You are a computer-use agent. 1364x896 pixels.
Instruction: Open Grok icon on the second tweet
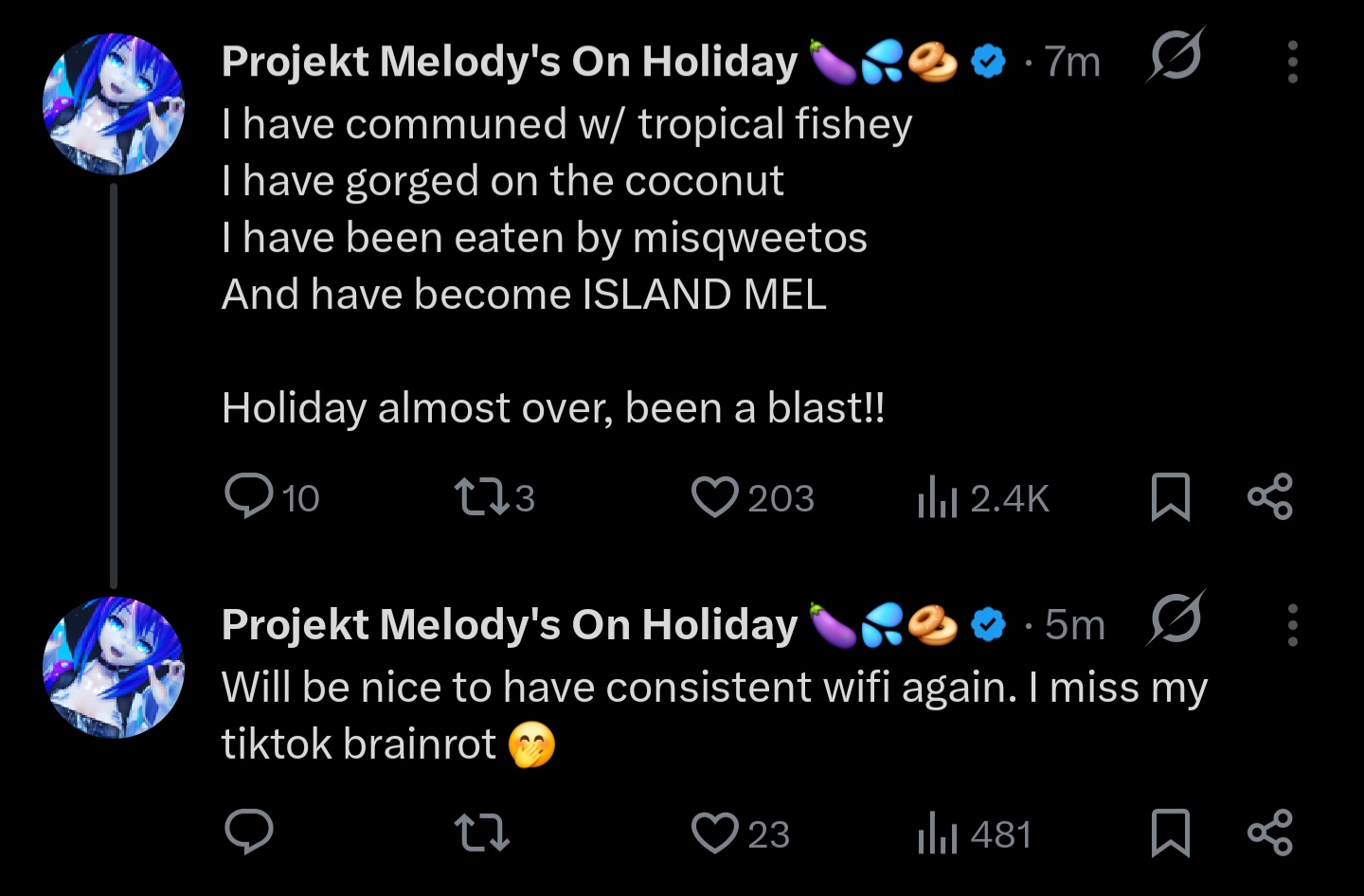[1176, 618]
